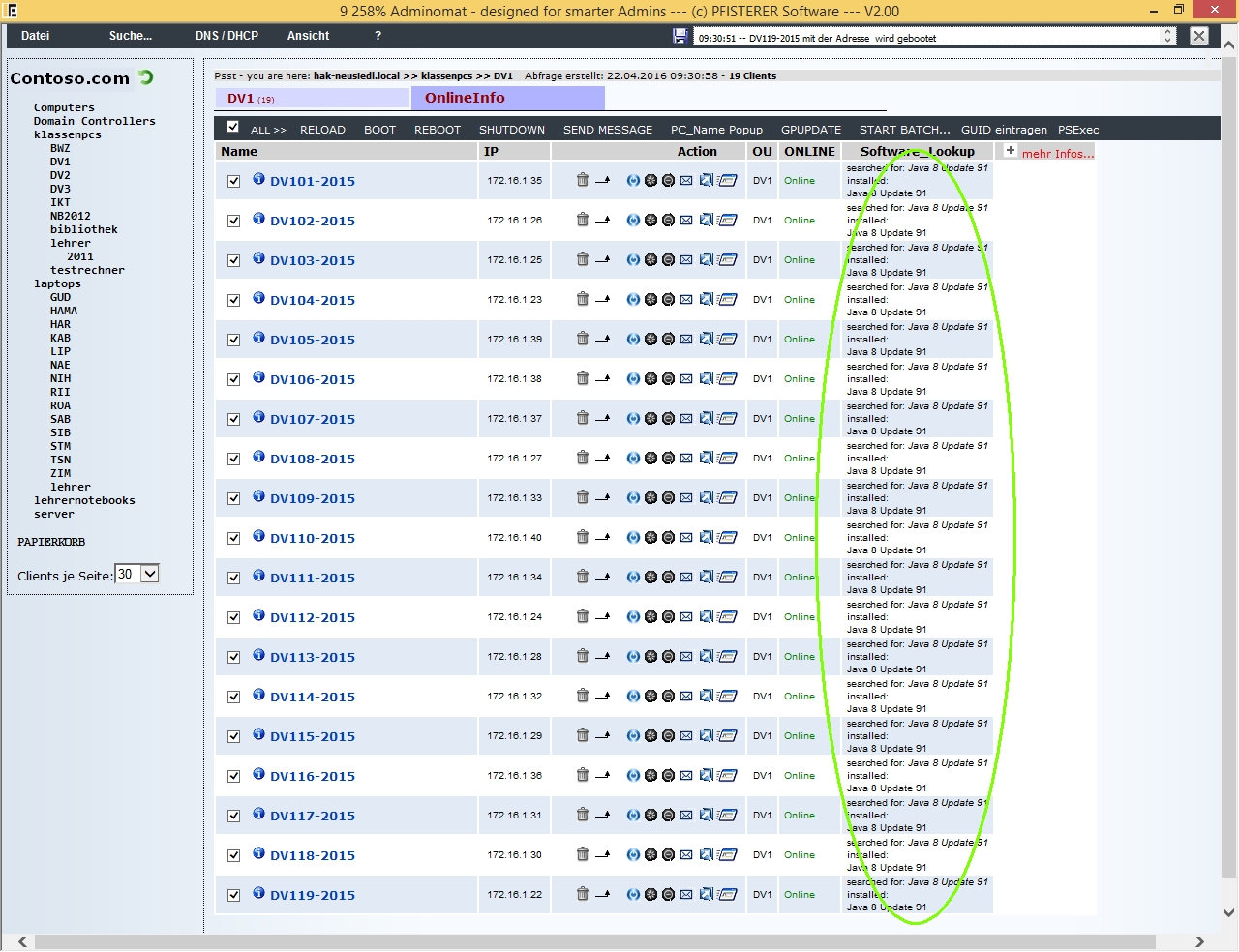Click the envelope message icon for DV106-2015

pyautogui.click(x=686, y=379)
